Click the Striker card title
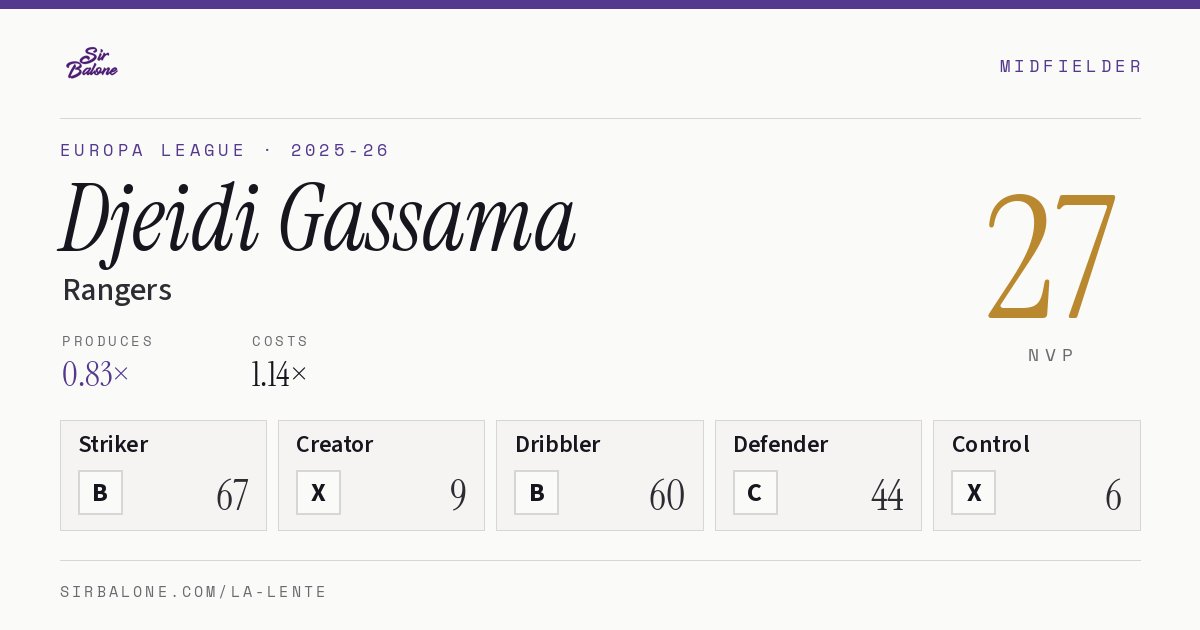The height and width of the screenshot is (630, 1200). [x=113, y=444]
